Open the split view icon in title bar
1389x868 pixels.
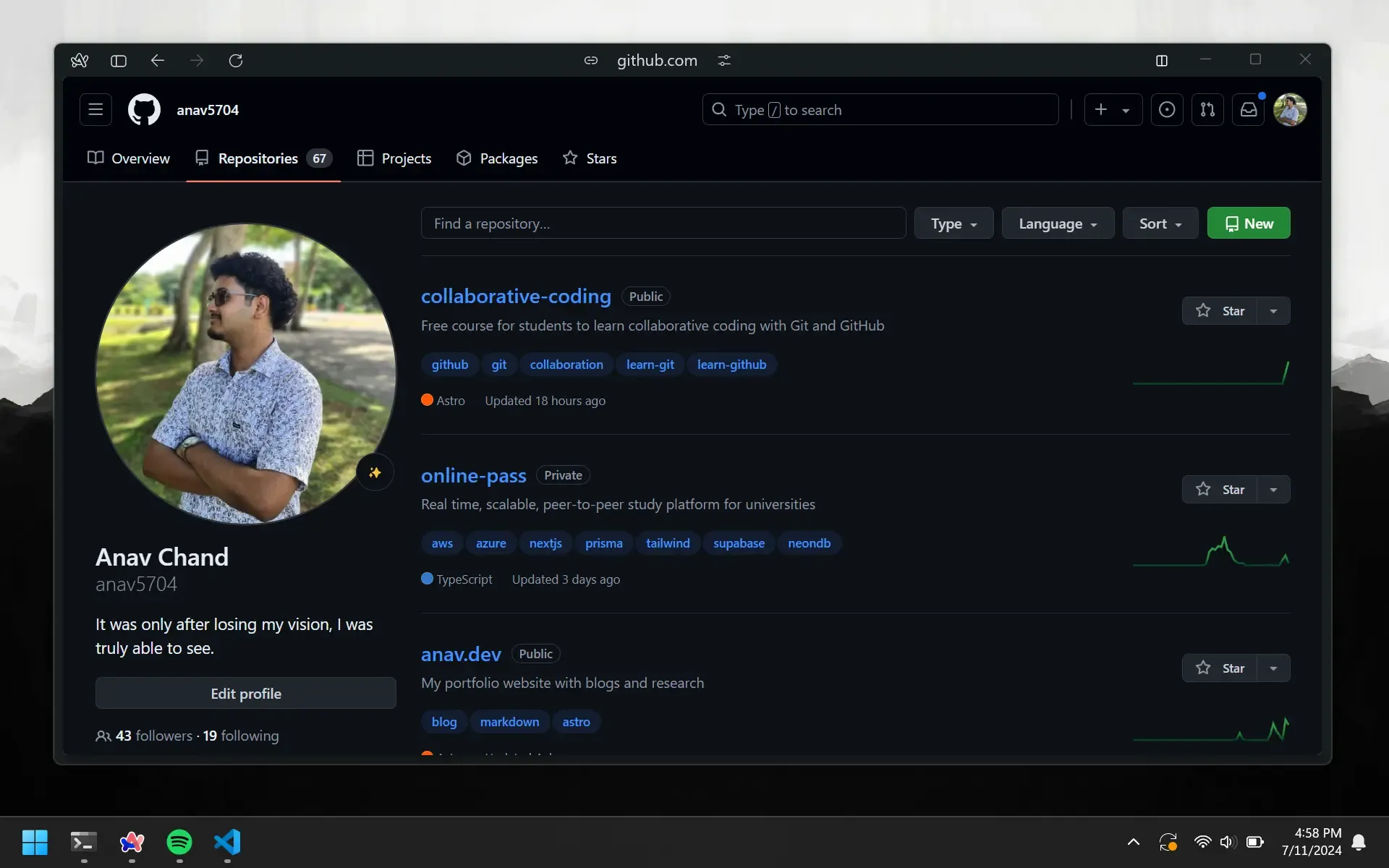1162,61
